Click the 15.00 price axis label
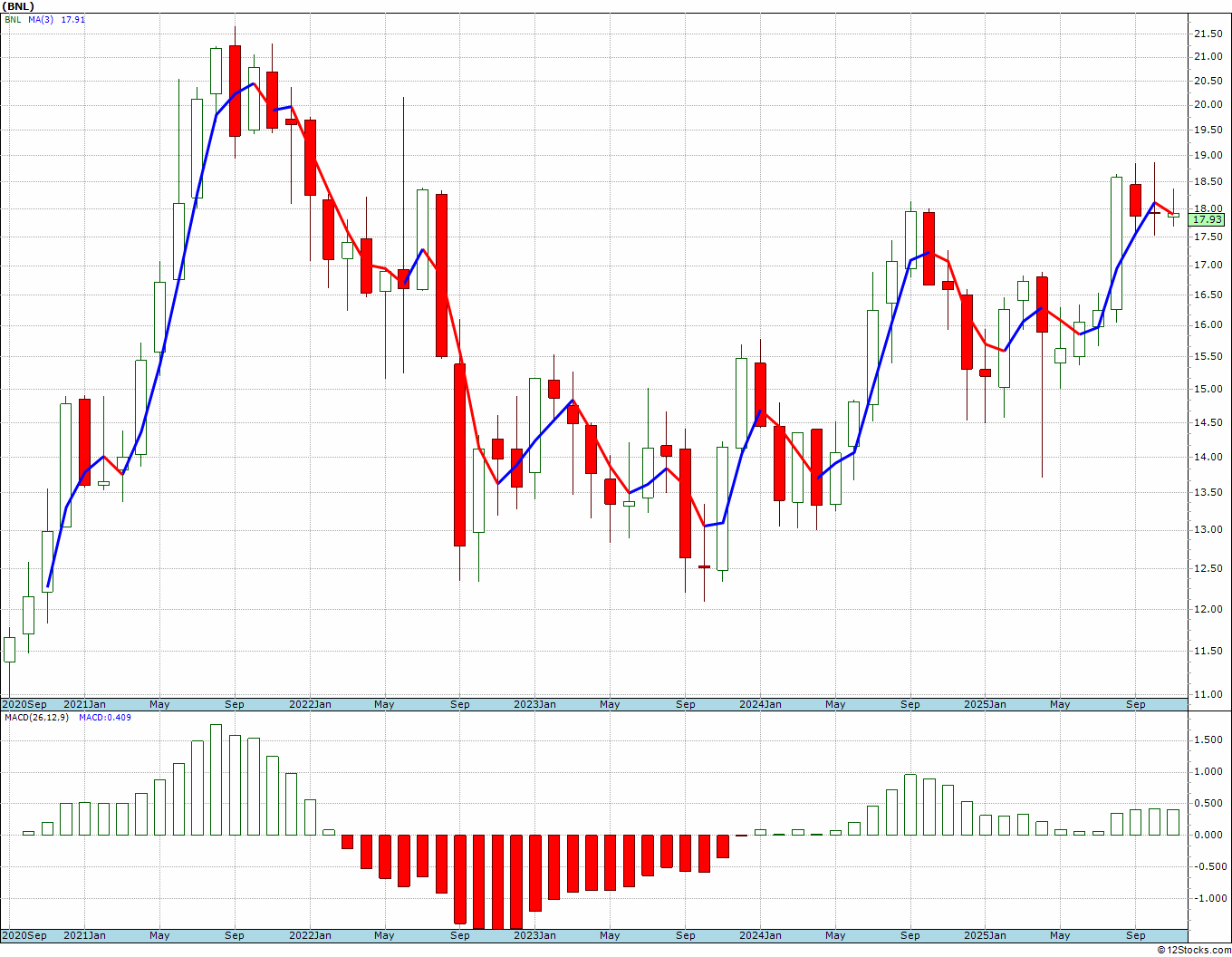Screen dimensions: 1232x957 click(1208, 389)
